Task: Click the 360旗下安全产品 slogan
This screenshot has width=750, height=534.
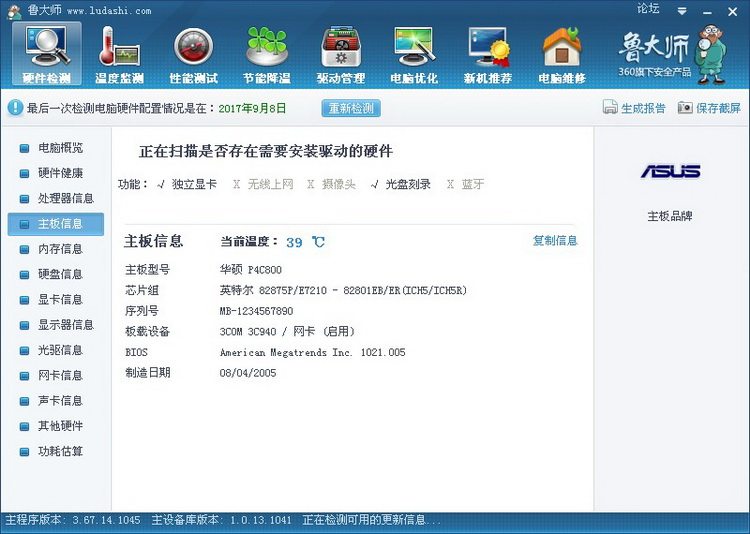Action: coord(654,72)
